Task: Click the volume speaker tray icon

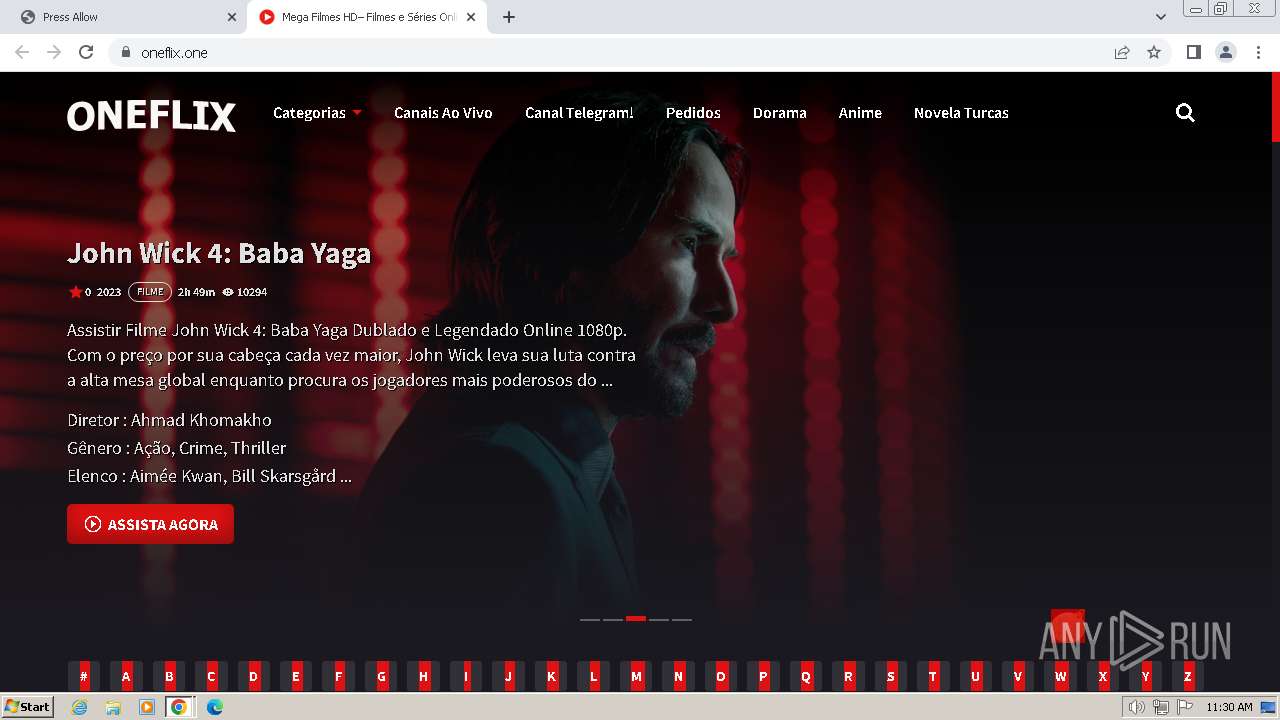Action: [1136, 707]
